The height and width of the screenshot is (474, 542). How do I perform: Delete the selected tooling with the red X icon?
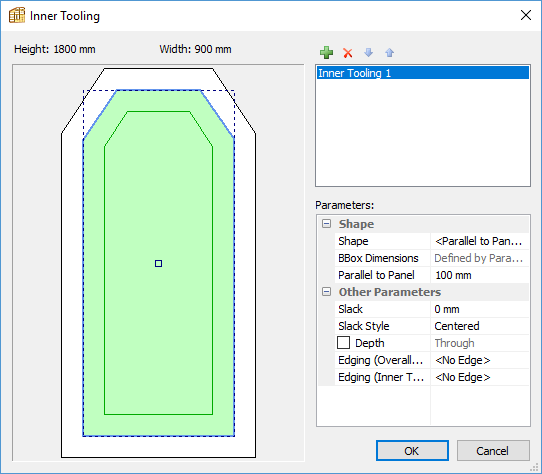click(x=348, y=53)
